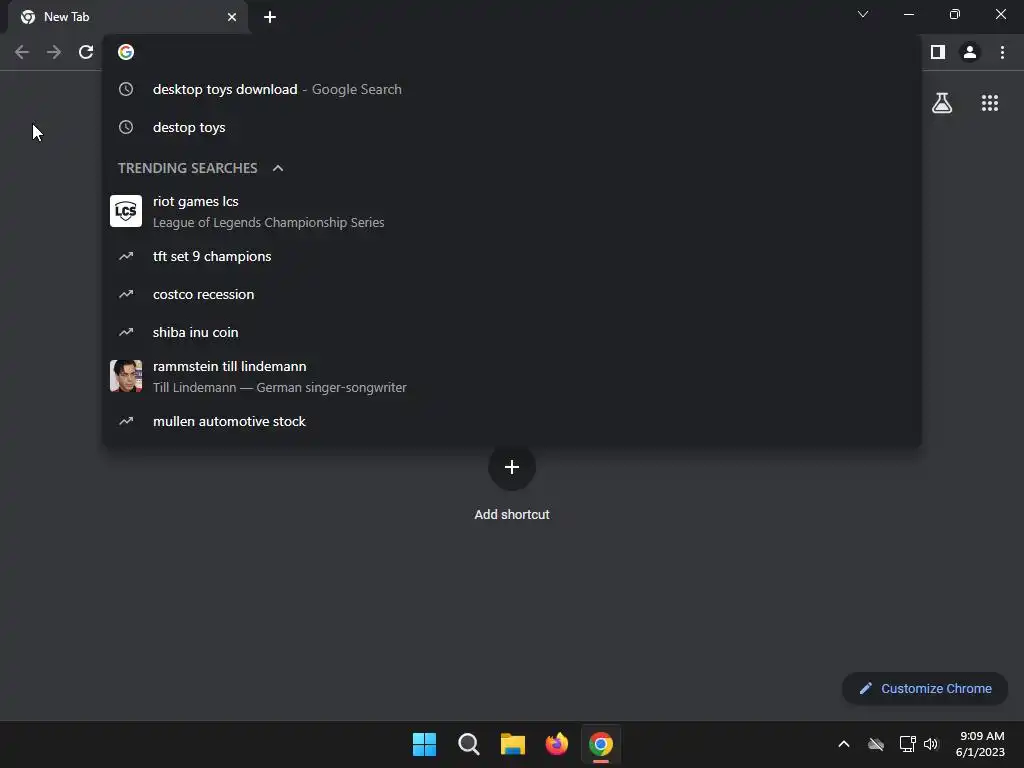Select 'desktop toys download' history suggestion
This screenshot has width=1024, height=768.
pyautogui.click(x=512, y=89)
